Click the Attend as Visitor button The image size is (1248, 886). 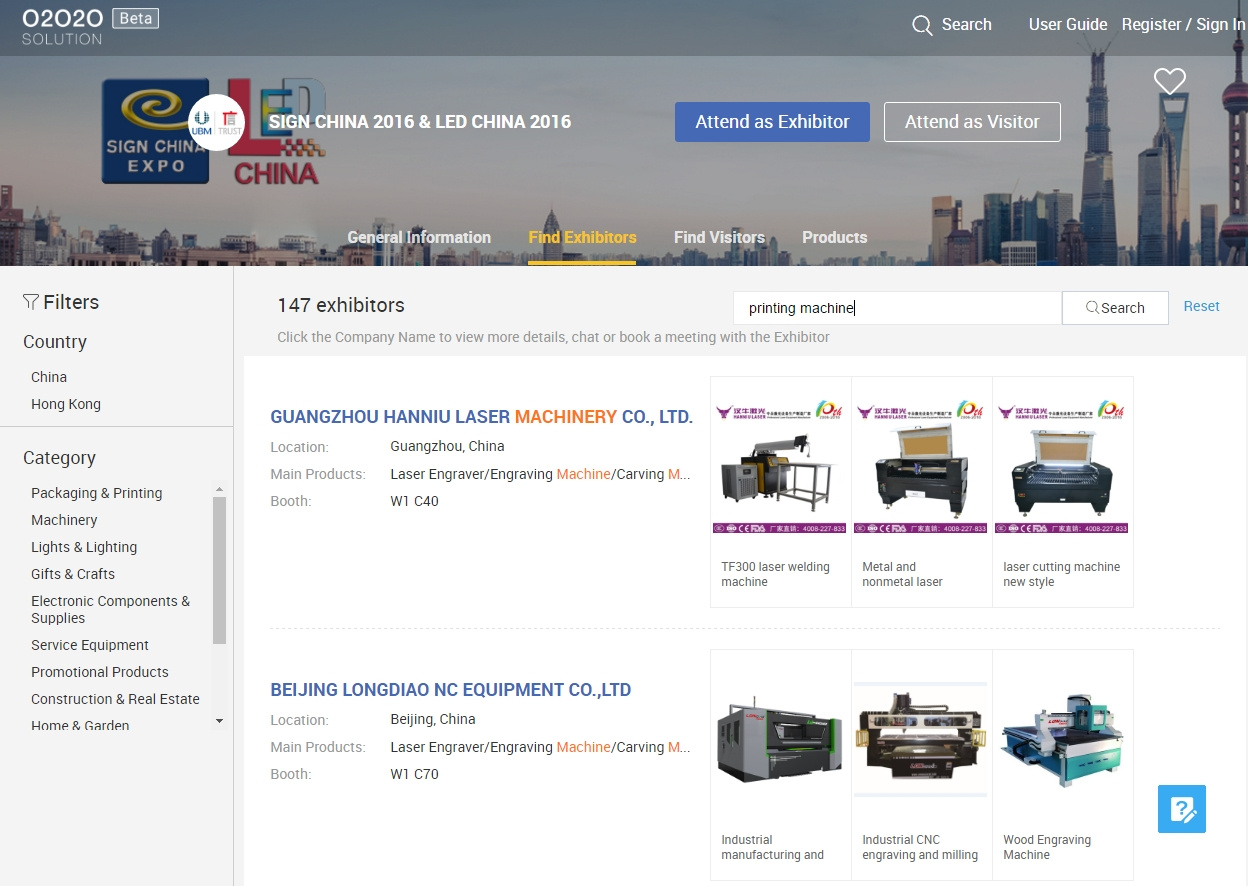click(972, 122)
